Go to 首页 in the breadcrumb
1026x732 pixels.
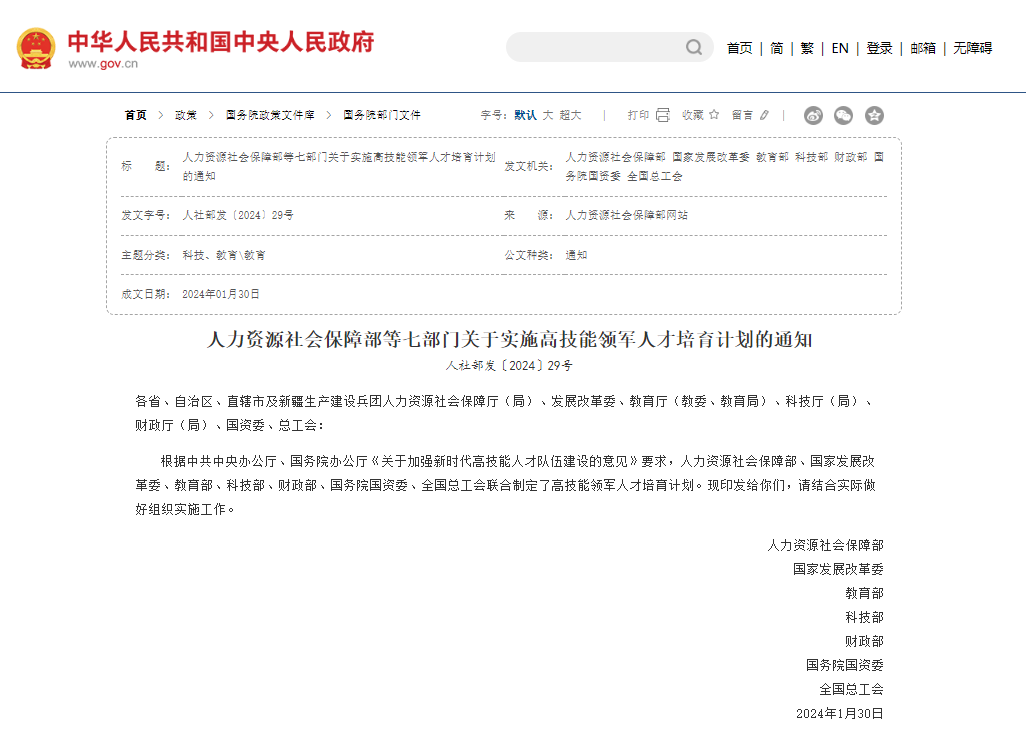point(135,115)
